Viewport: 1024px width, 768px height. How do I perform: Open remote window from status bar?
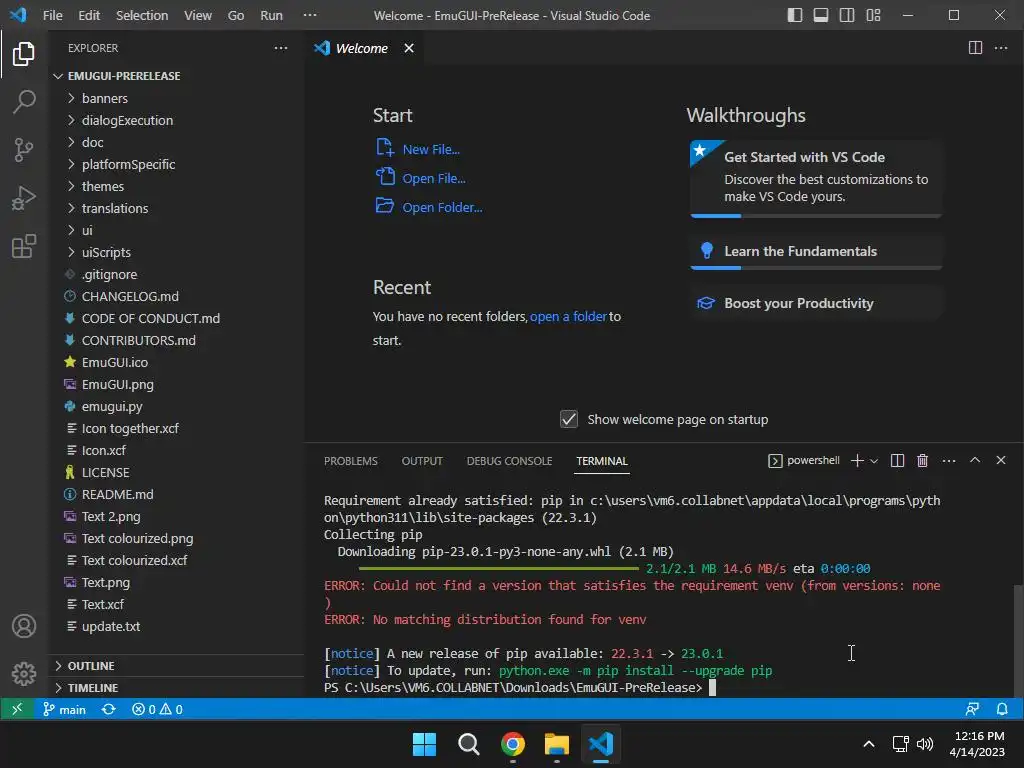coord(17,709)
